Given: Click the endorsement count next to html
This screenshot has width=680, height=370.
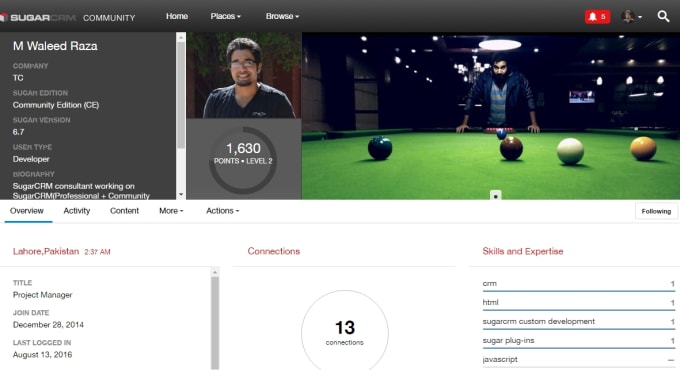Looking at the screenshot, I should click(x=672, y=303).
